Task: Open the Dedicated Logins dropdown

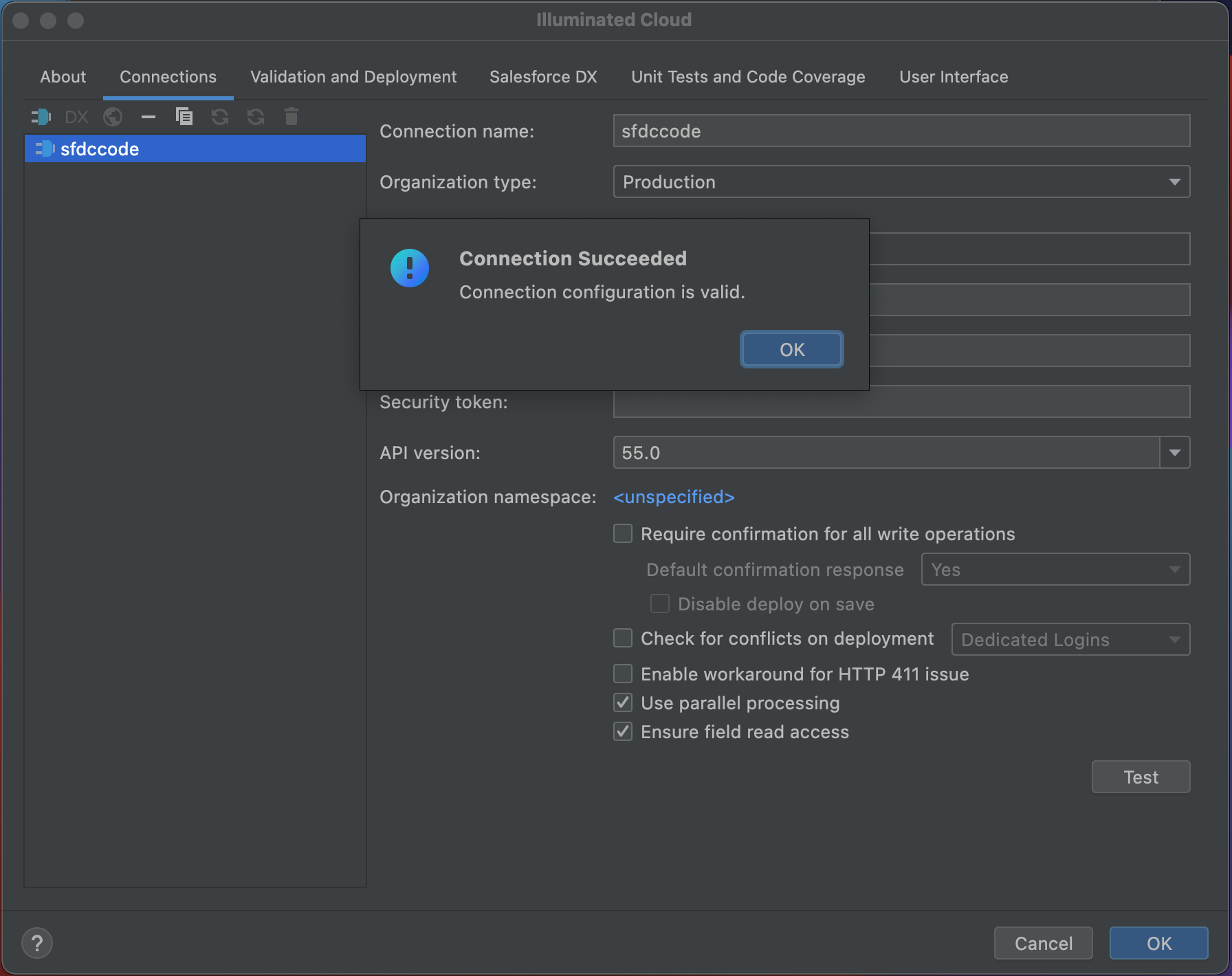Action: point(1070,639)
